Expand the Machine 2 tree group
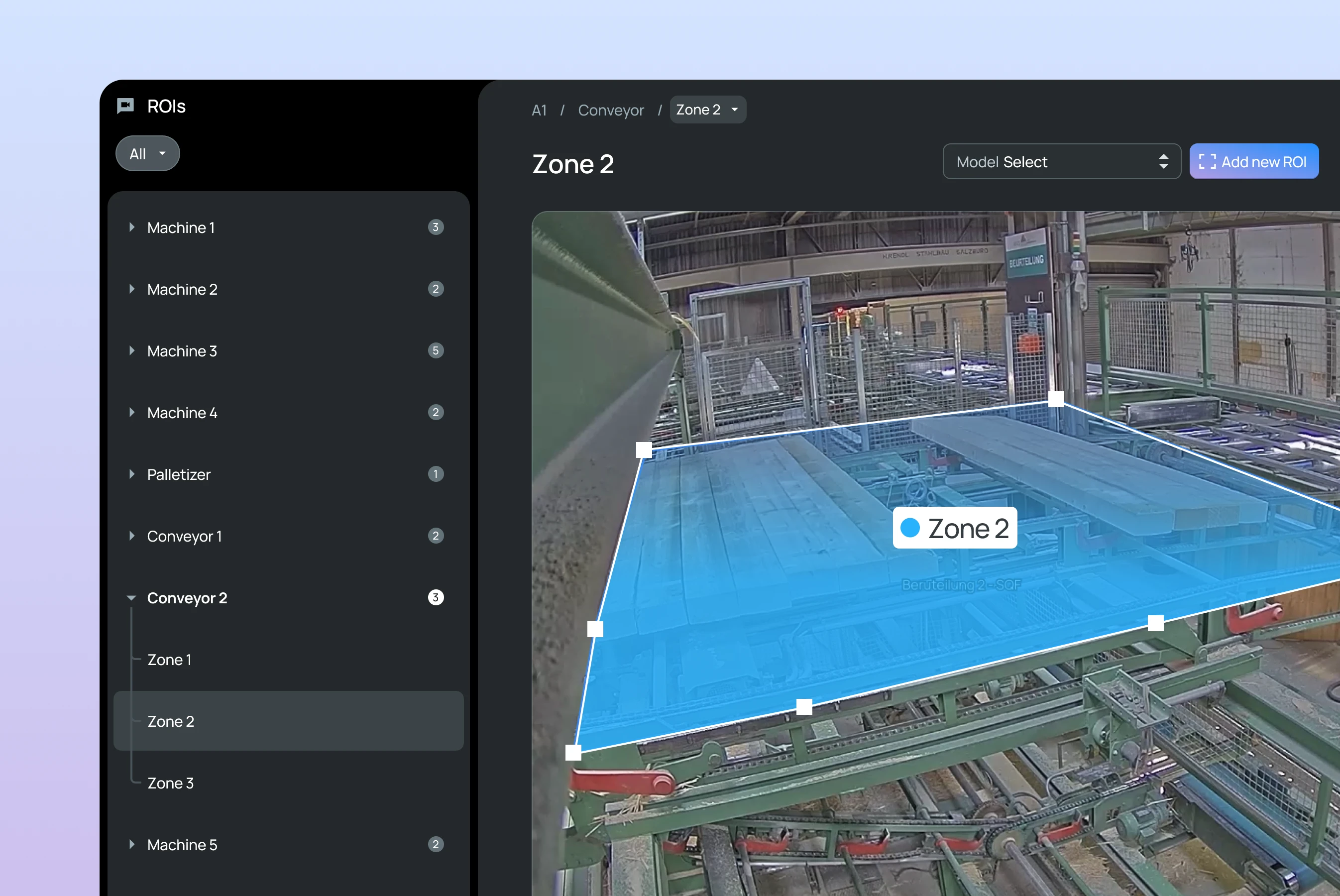Image resolution: width=1340 pixels, height=896 pixels. [x=132, y=289]
